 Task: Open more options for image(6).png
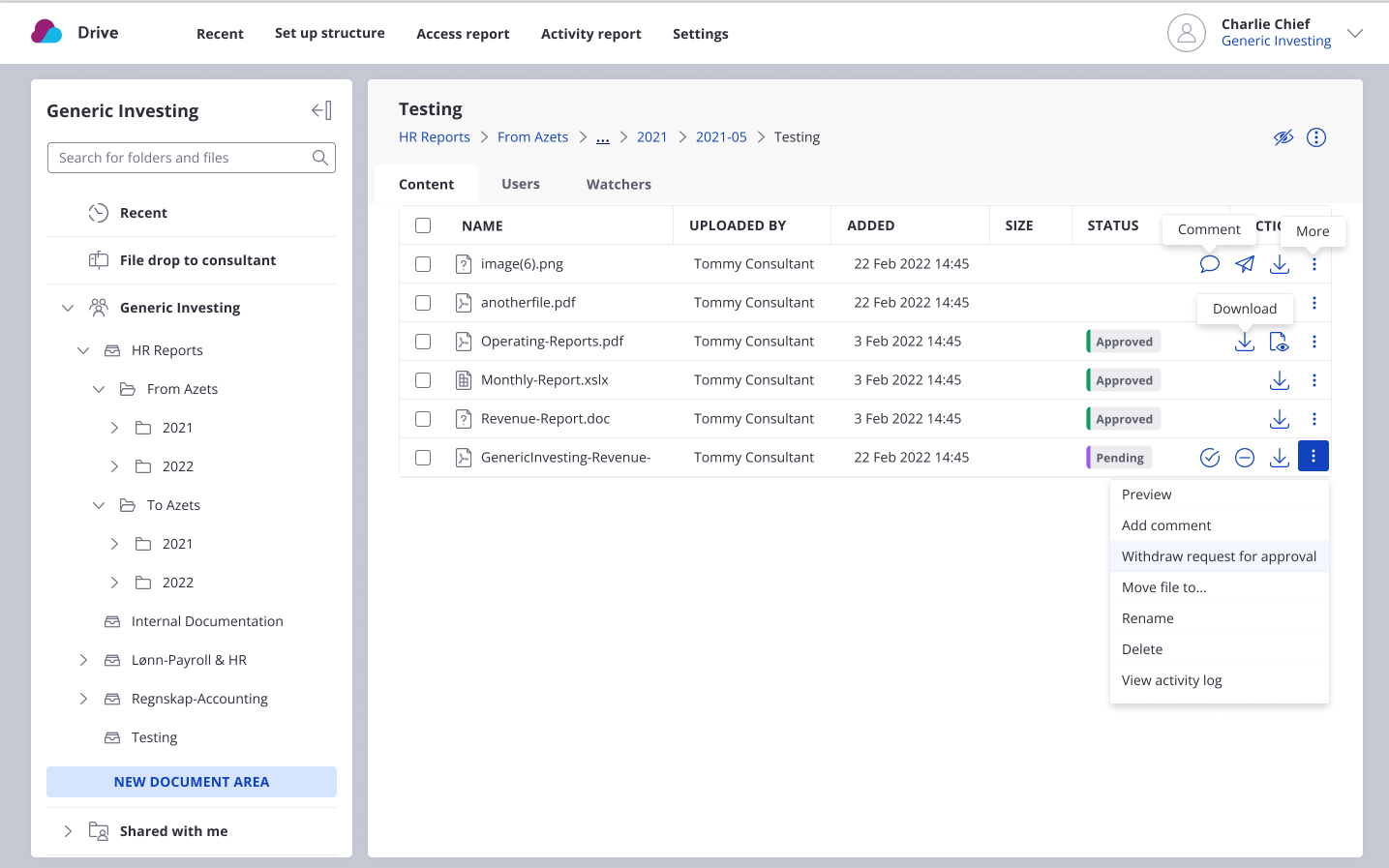pos(1314,264)
